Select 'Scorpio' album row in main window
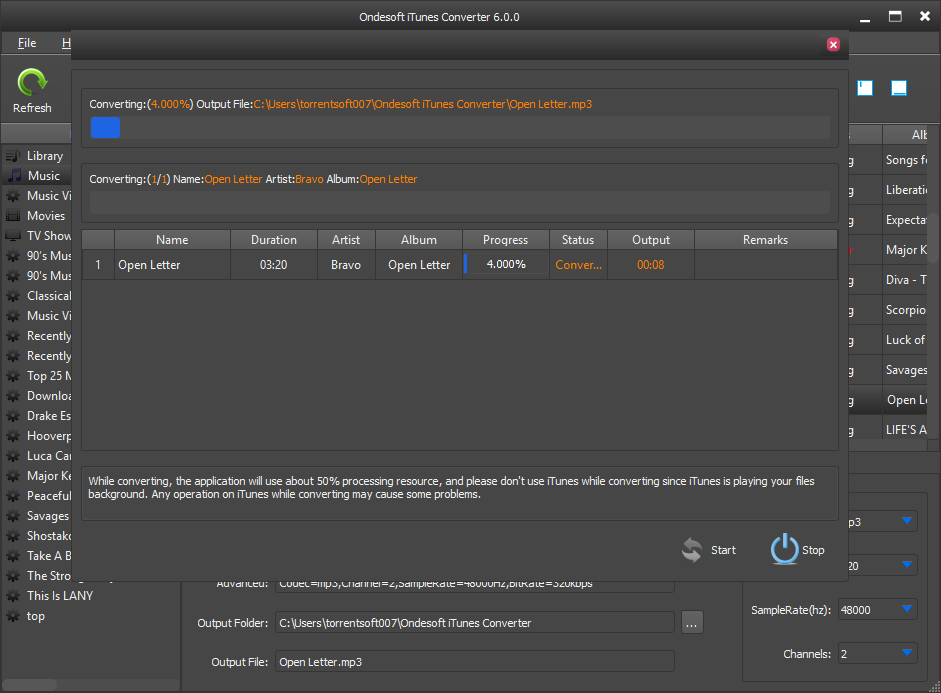The height and width of the screenshot is (693, 941). coord(905,310)
